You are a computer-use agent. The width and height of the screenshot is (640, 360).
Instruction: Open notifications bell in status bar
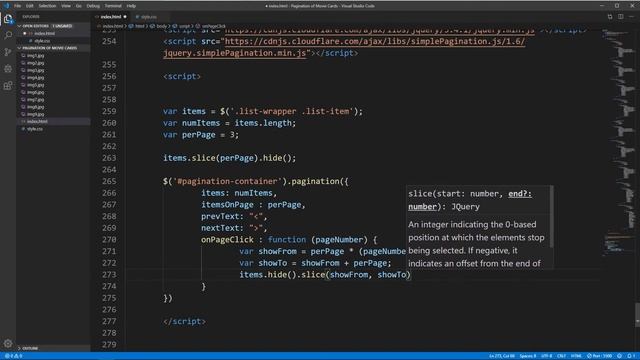pyautogui.click(x=630, y=356)
